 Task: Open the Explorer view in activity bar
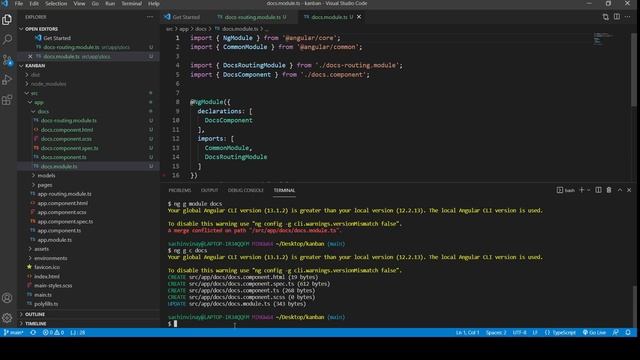click(x=7, y=19)
